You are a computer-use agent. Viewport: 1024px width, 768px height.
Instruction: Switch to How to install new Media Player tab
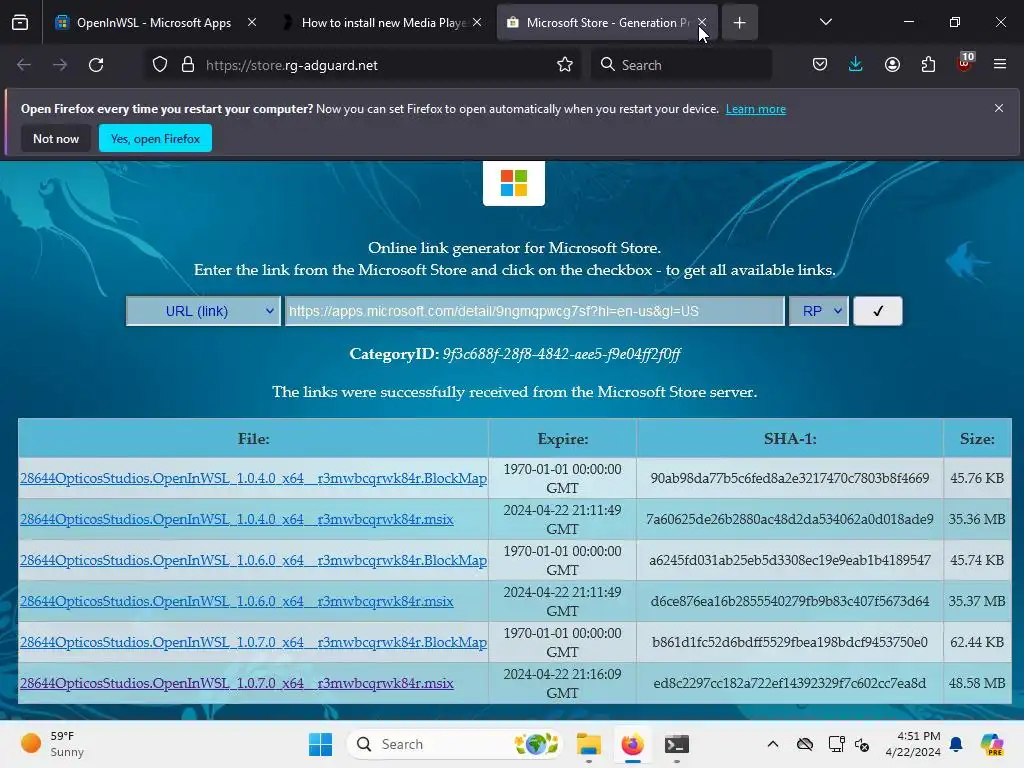[383, 23]
